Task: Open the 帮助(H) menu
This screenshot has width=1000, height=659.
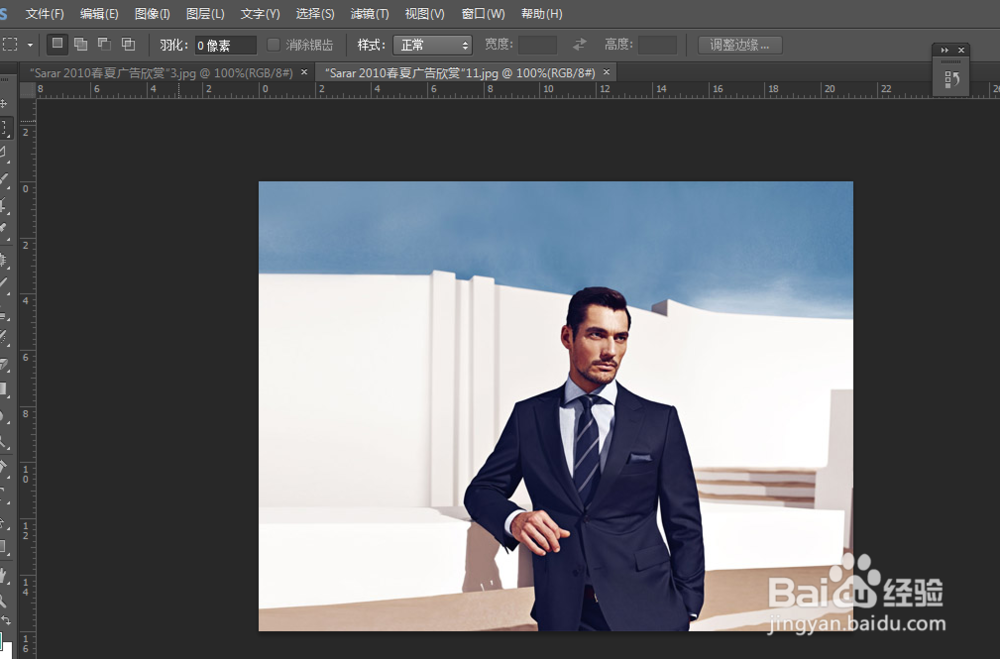Action: [542, 13]
